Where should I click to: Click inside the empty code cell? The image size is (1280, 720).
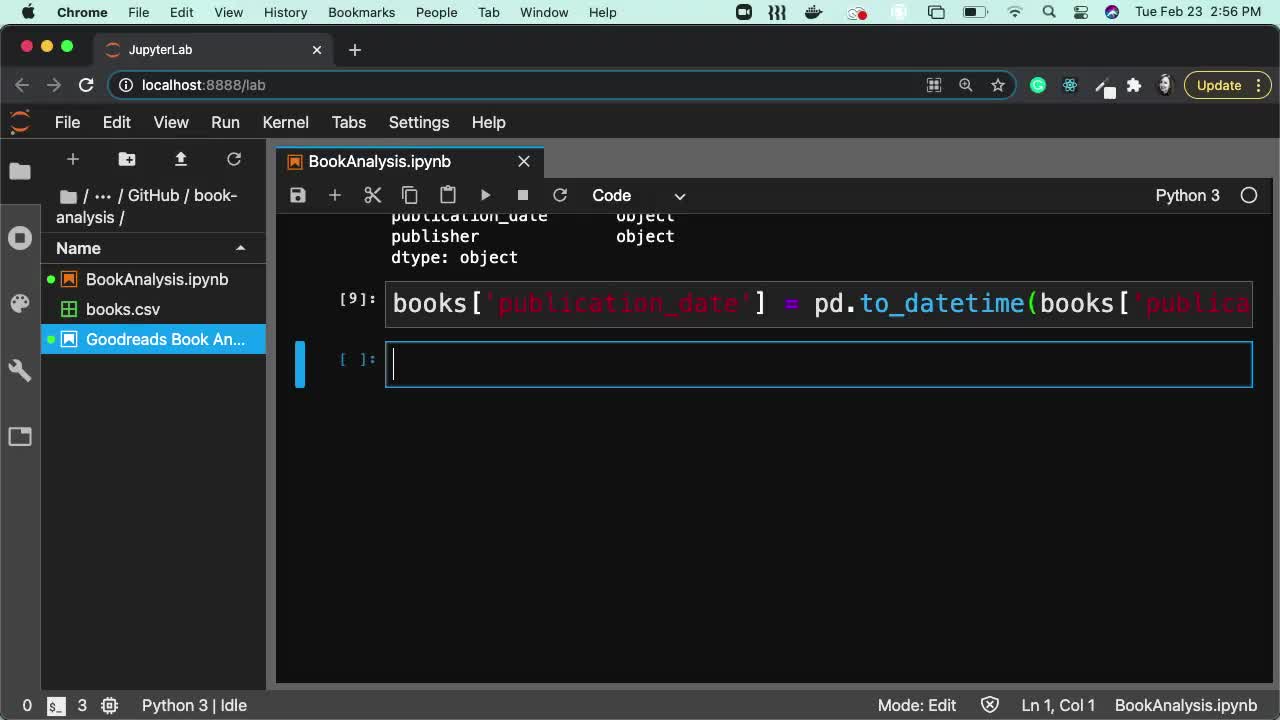[700, 364]
